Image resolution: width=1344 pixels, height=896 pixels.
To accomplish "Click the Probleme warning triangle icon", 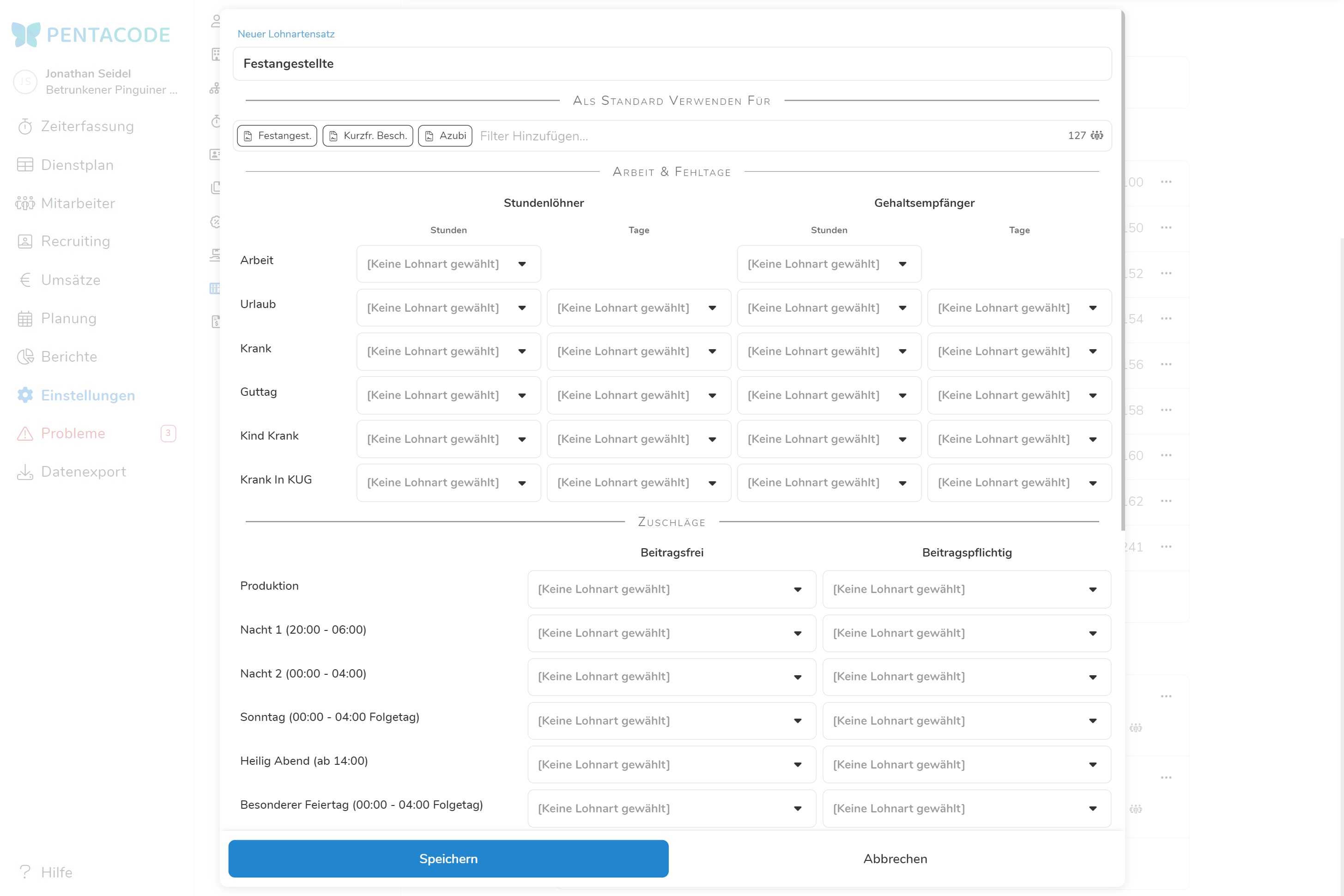I will (25, 434).
